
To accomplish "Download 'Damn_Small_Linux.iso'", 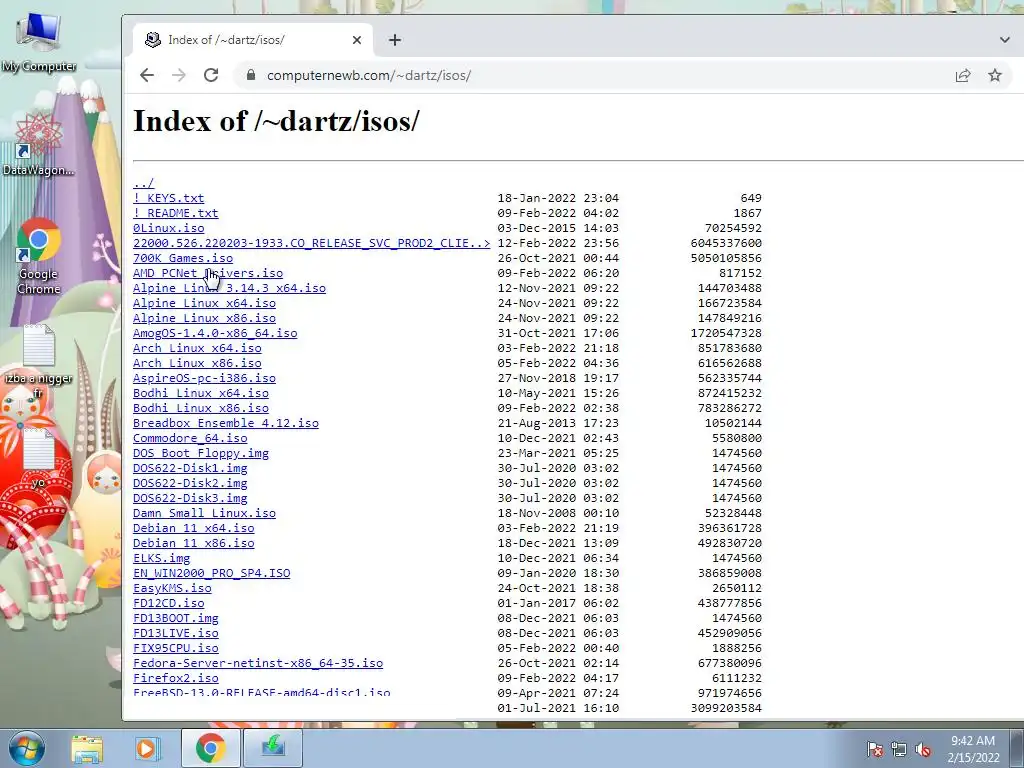I will click(204, 513).
